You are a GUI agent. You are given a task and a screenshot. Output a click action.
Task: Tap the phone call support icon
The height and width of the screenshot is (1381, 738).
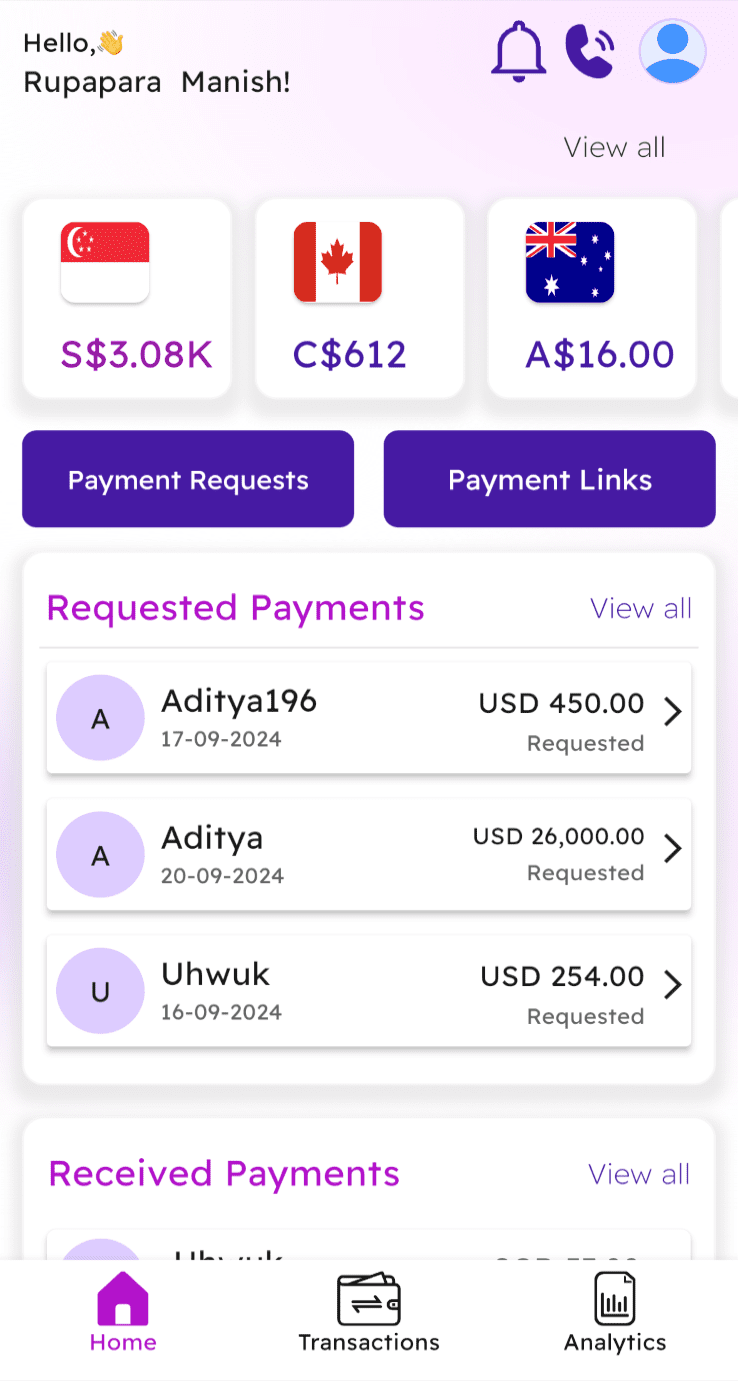[590, 51]
